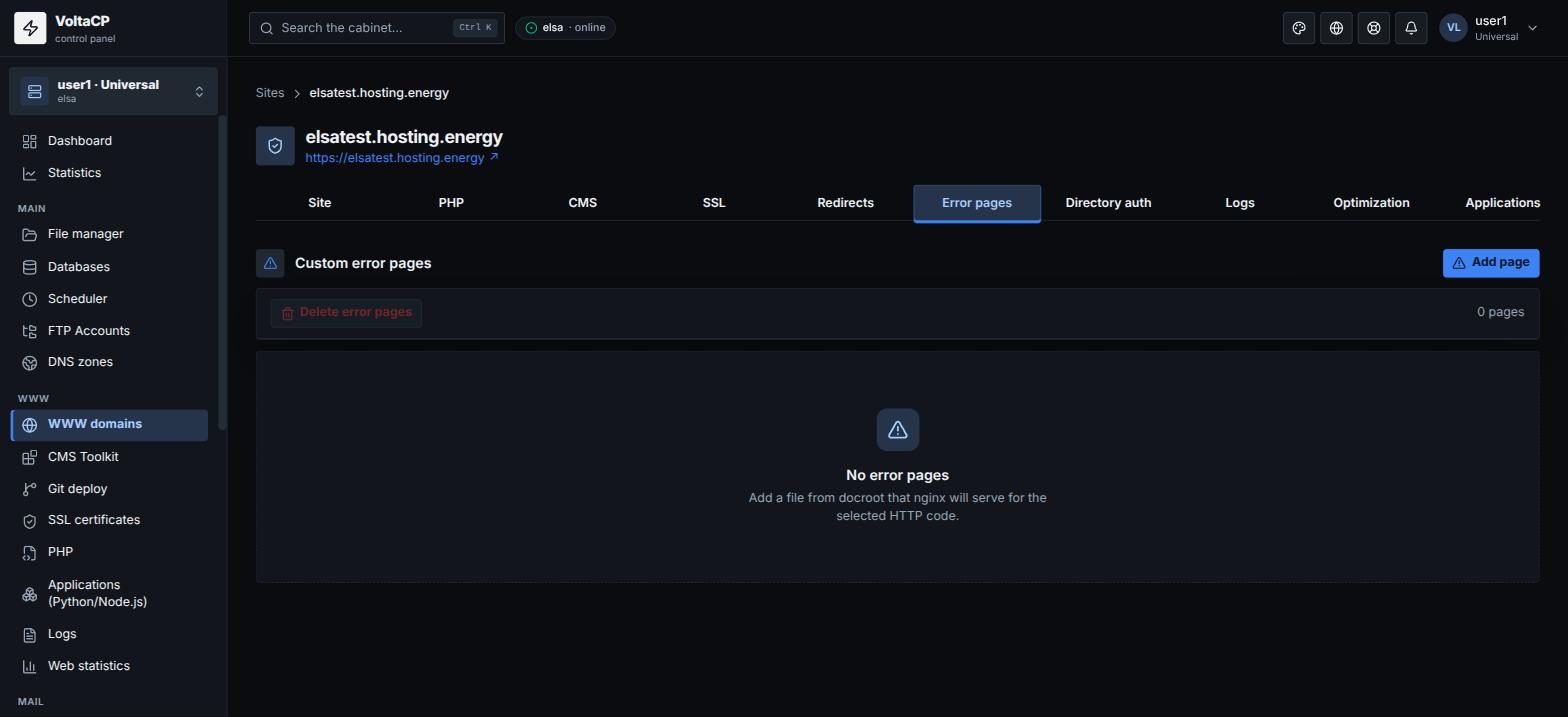
Task: Open the theme palette icon in header
Action: (1299, 28)
